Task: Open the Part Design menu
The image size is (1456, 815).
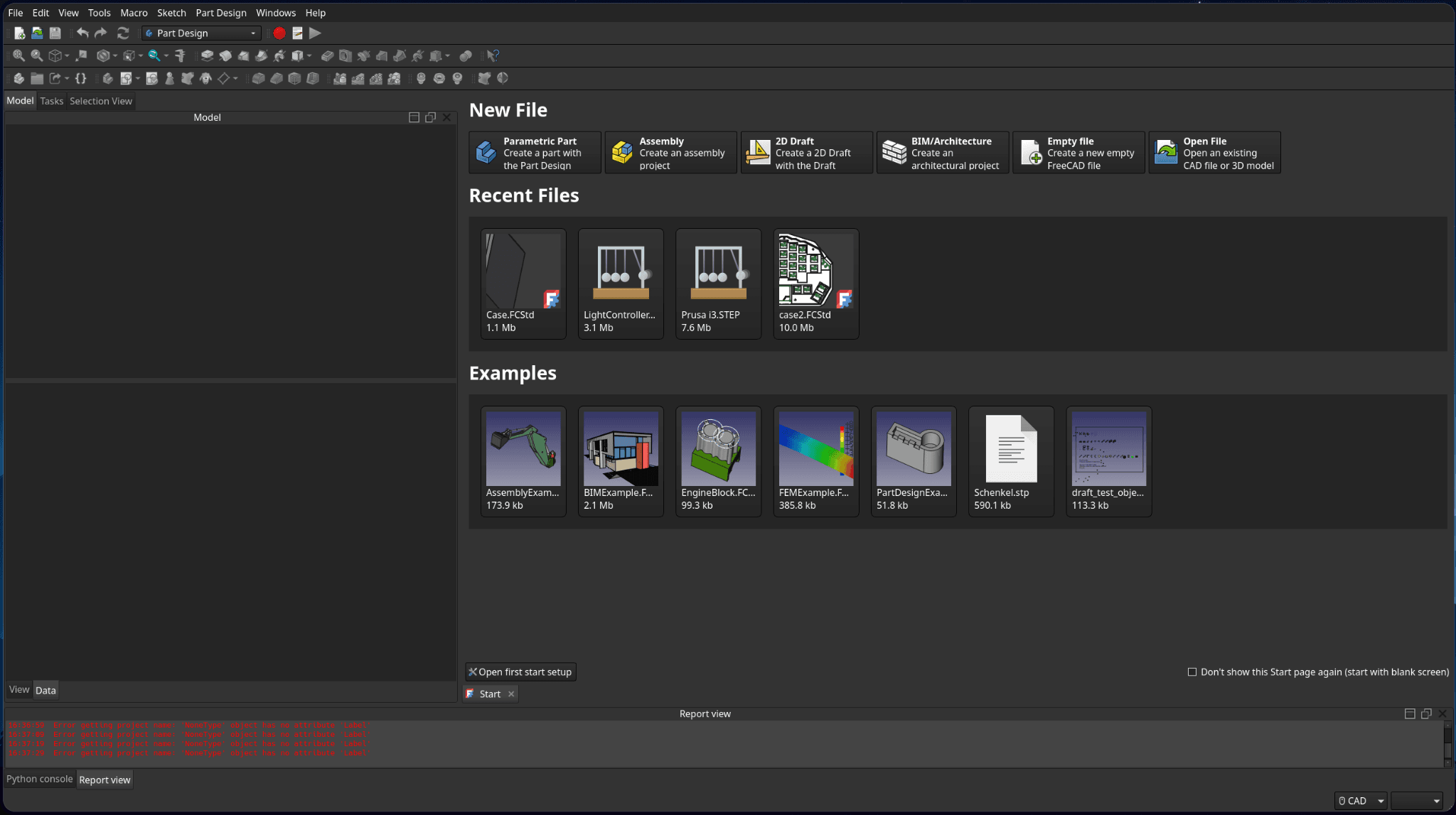Action: point(221,13)
